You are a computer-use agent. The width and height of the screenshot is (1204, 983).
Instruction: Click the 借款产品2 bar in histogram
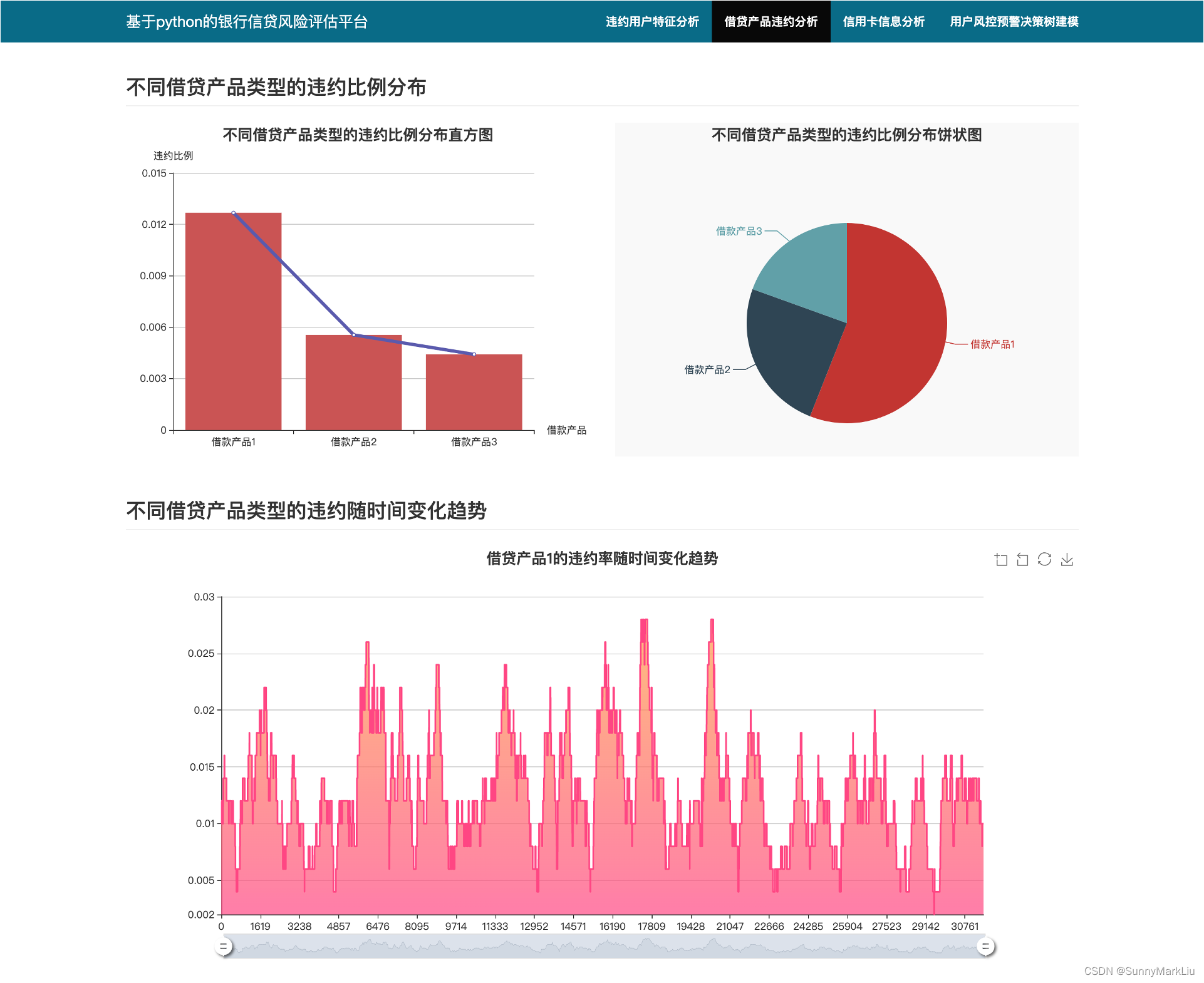(x=353, y=385)
